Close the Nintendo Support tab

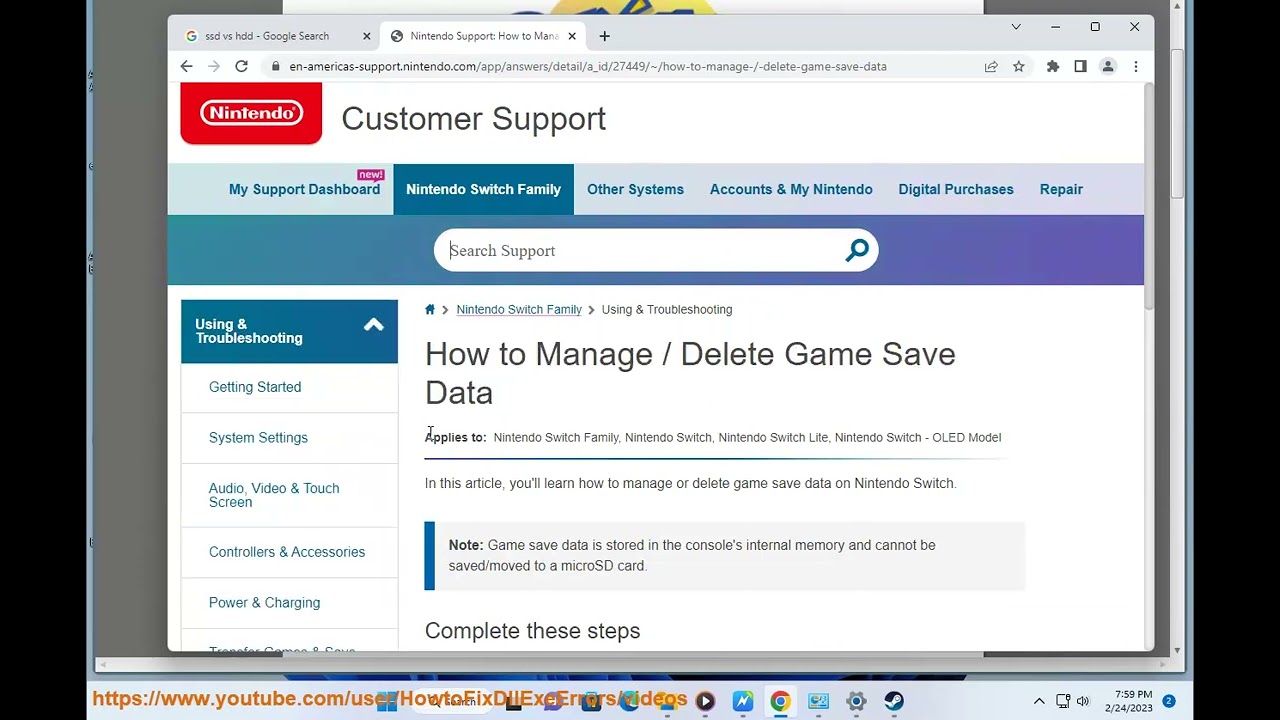(572, 36)
